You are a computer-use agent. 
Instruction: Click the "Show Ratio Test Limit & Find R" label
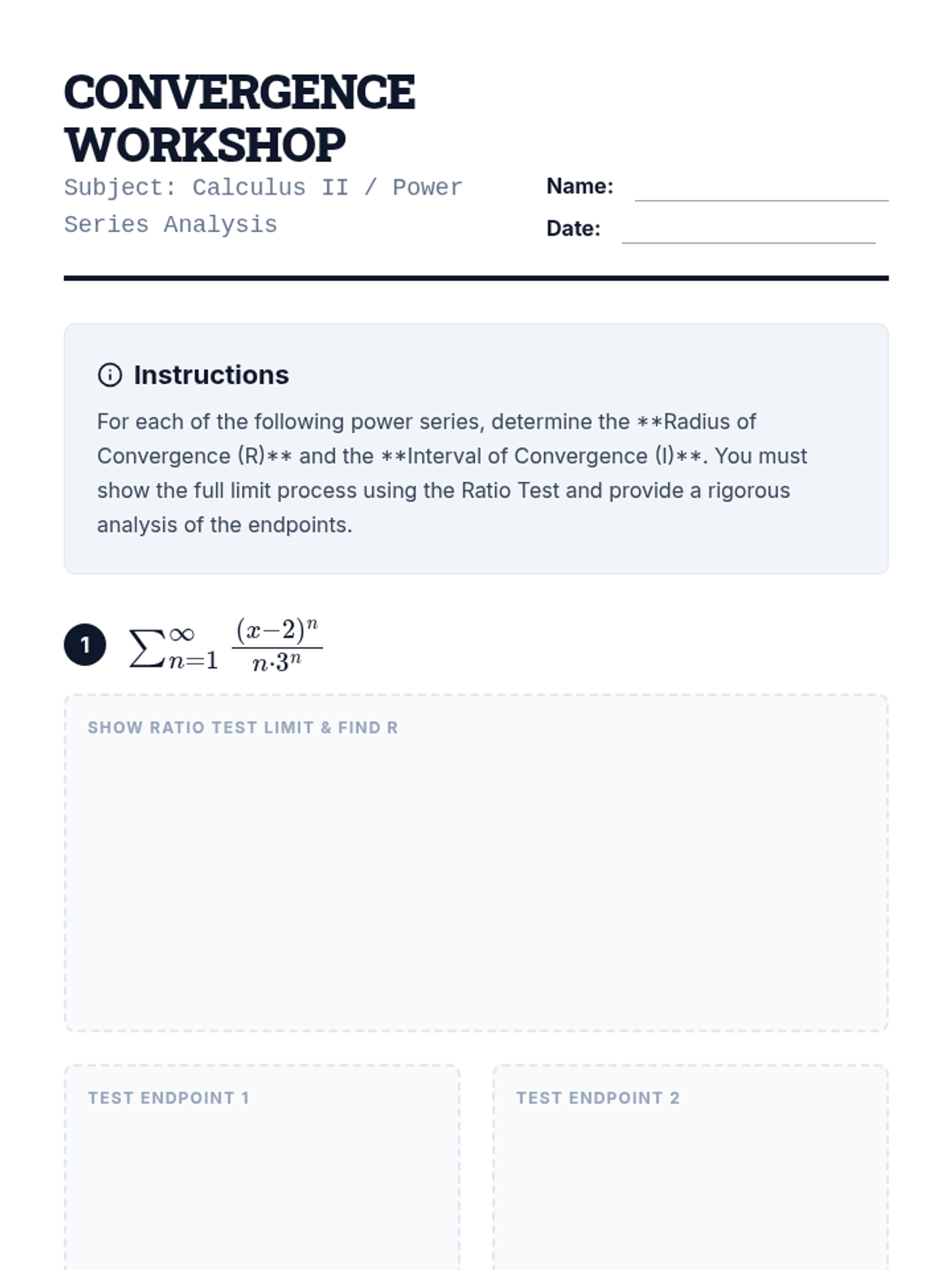pos(242,728)
